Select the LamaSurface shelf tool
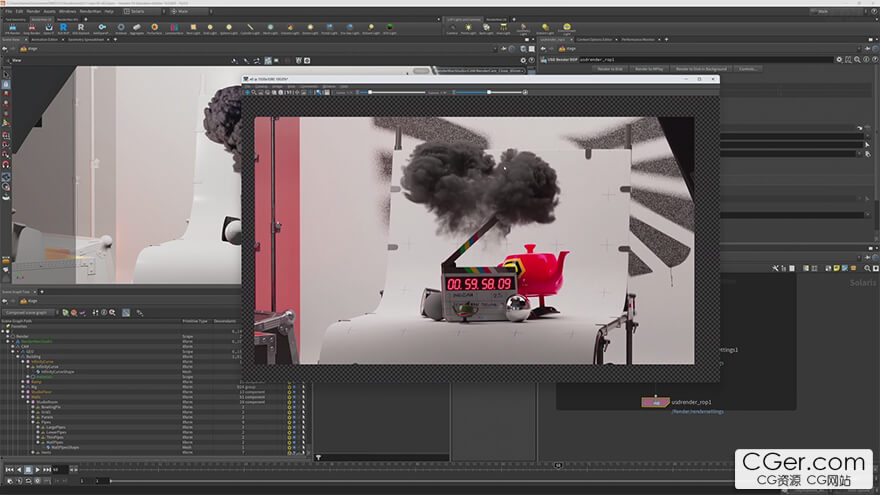Screen dimensions: 880x495 point(174,29)
